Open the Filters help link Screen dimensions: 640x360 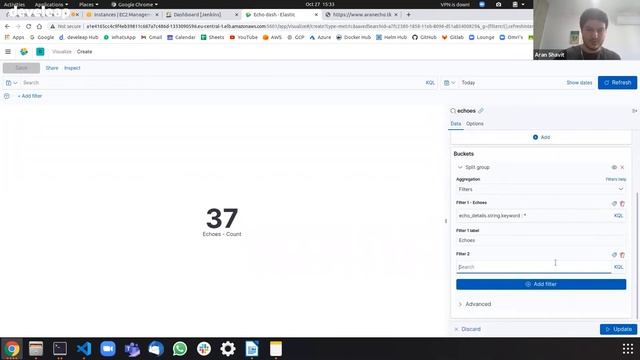pos(616,179)
